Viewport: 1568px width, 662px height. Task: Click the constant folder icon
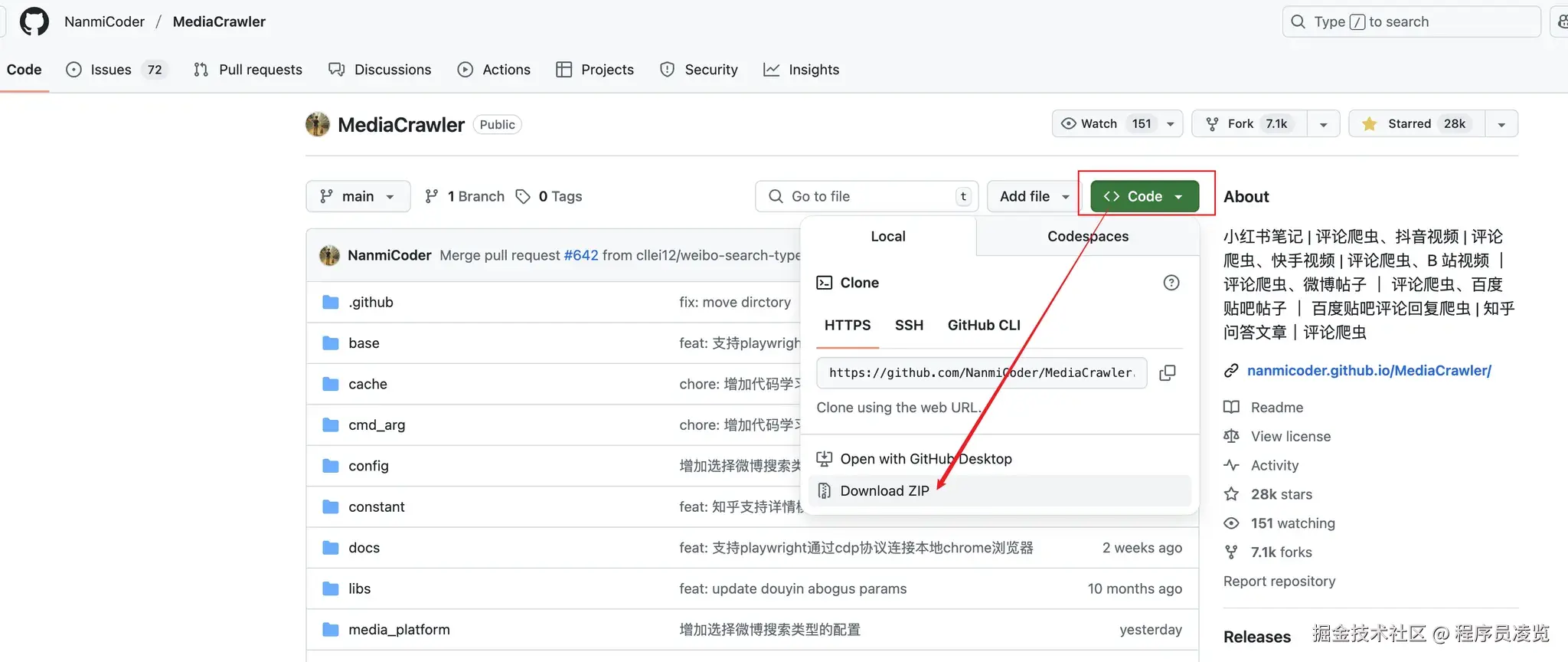coord(331,506)
